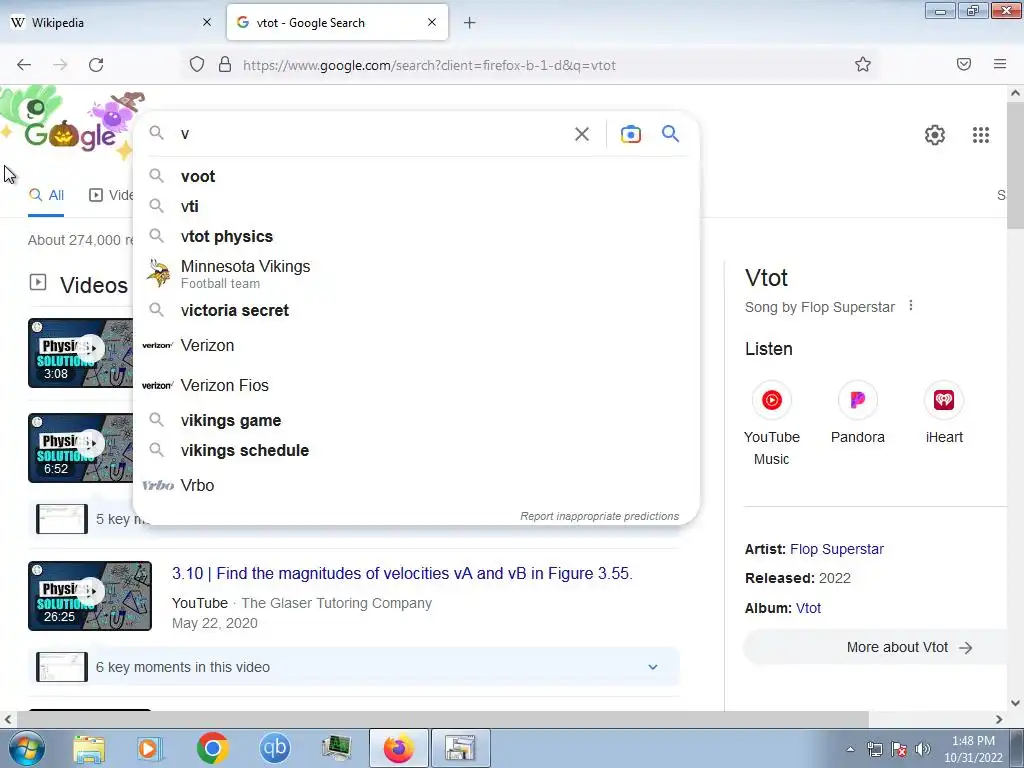Image resolution: width=1024 pixels, height=768 pixels.
Task: Open qBittorrent from the taskbar
Action: coord(274,748)
